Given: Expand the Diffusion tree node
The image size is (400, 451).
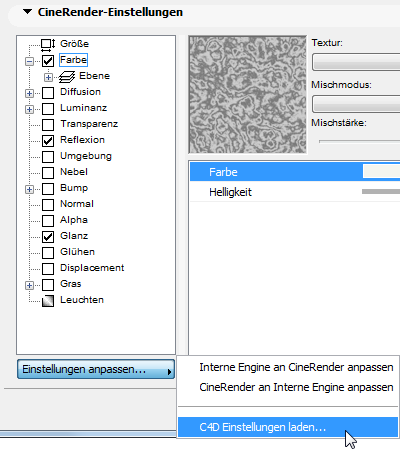Looking at the screenshot, I should click(x=29, y=93).
